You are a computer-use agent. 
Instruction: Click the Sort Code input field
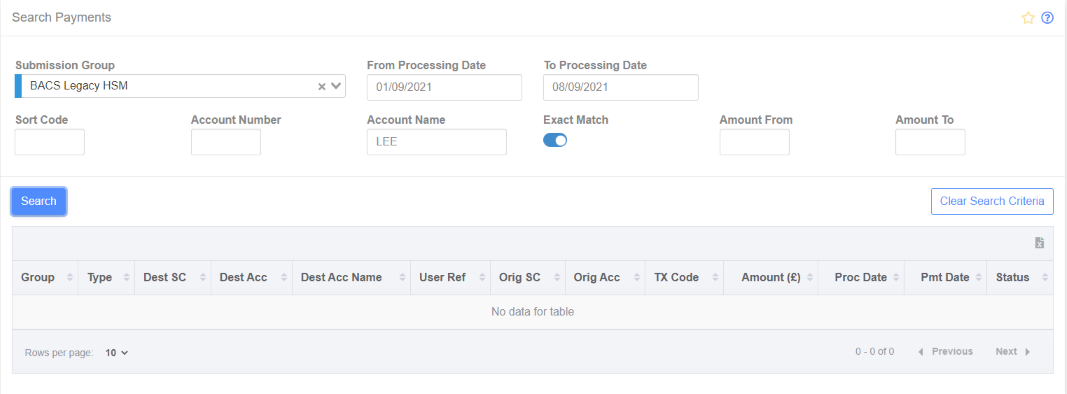coord(50,142)
